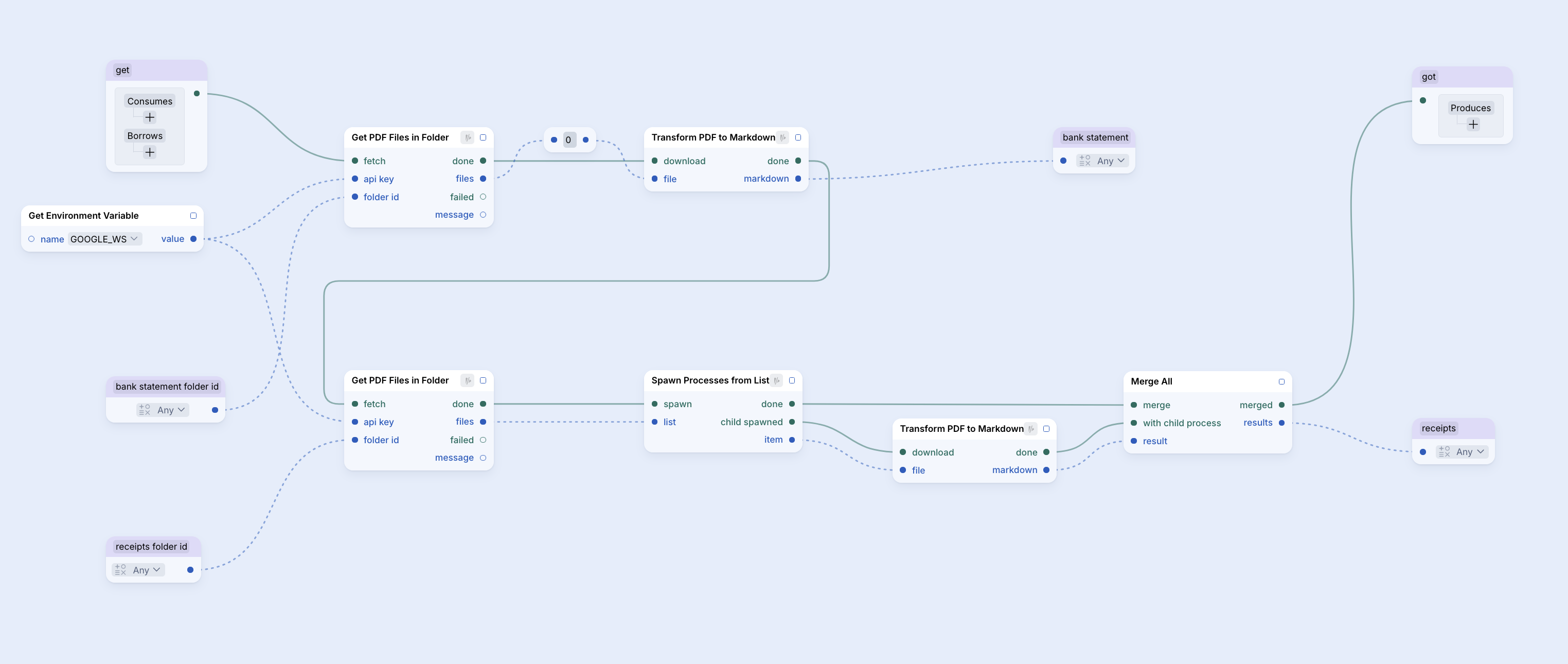
Task: Click value output port on Get Environment Variable
Action: (x=193, y=239)
